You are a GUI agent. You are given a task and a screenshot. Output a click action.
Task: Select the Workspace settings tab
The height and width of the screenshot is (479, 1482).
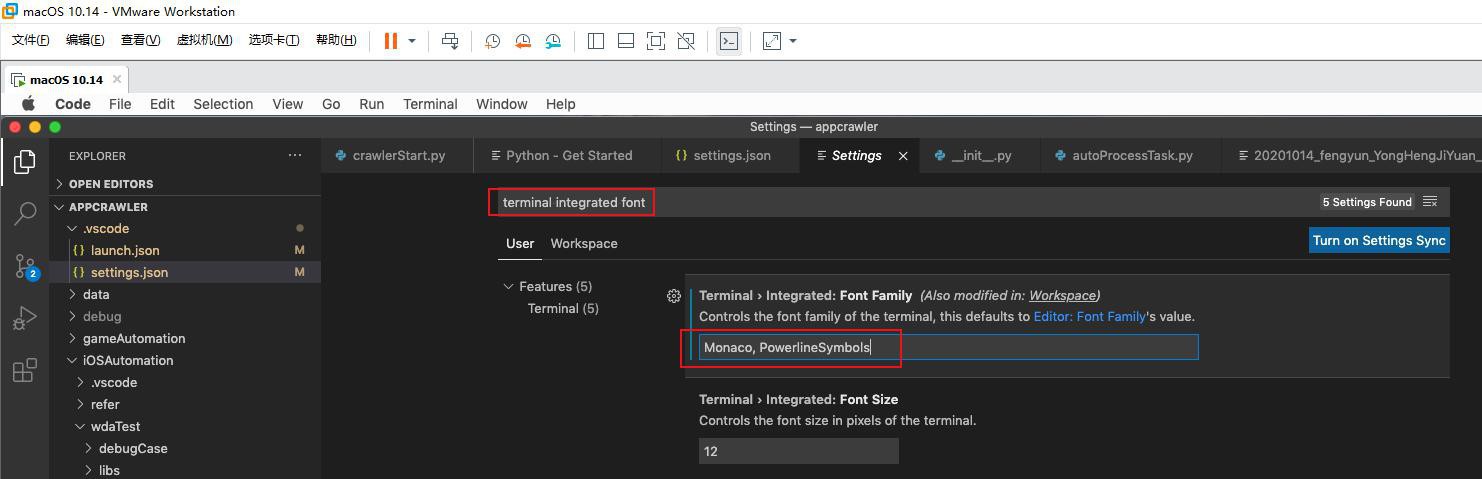[584, 244]
